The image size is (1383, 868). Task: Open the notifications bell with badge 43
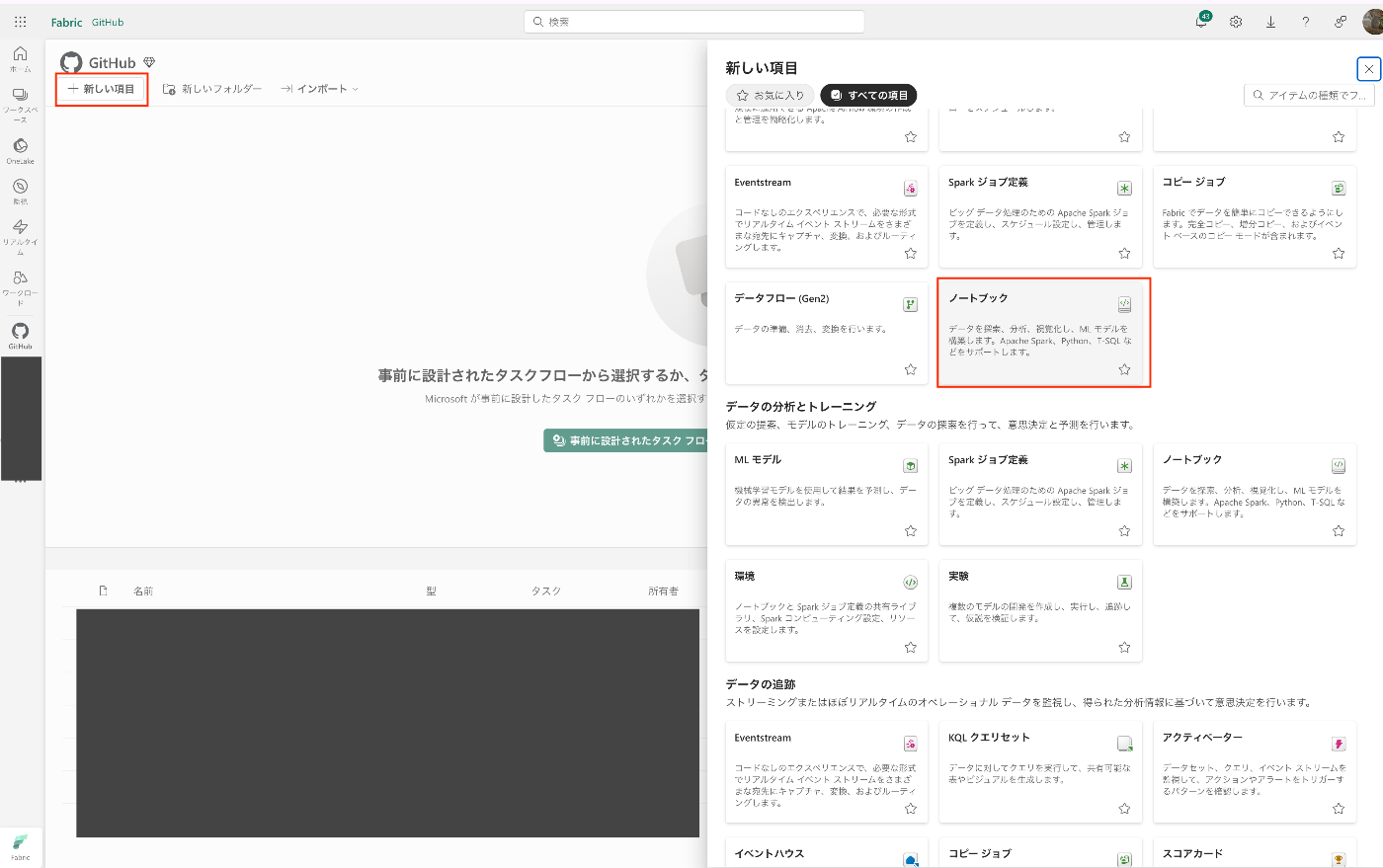click(x=1201, y=21)
